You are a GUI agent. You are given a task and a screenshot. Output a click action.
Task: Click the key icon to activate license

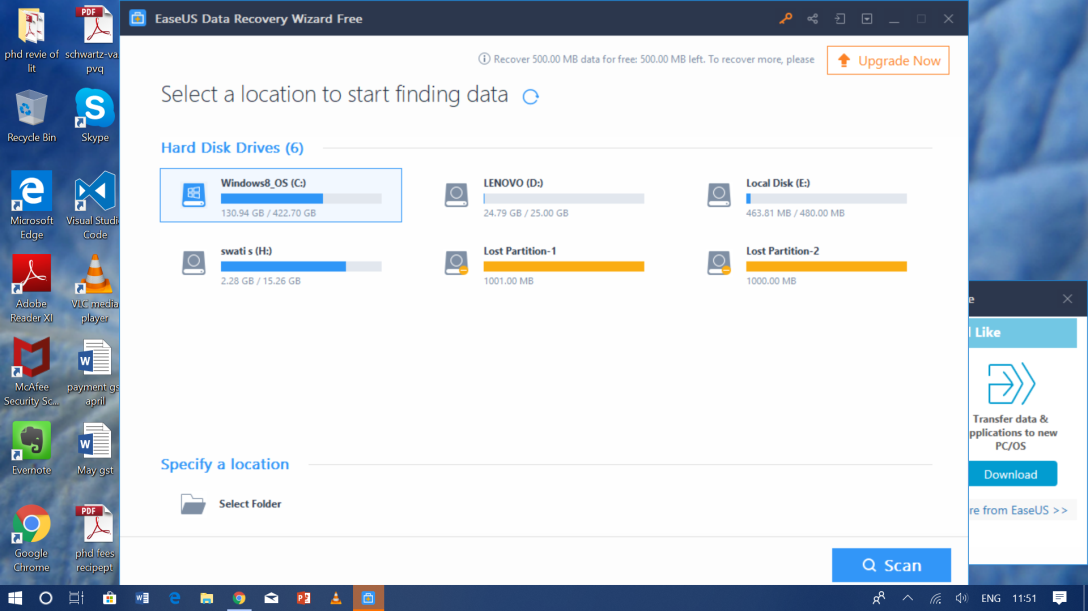point(785,19)
